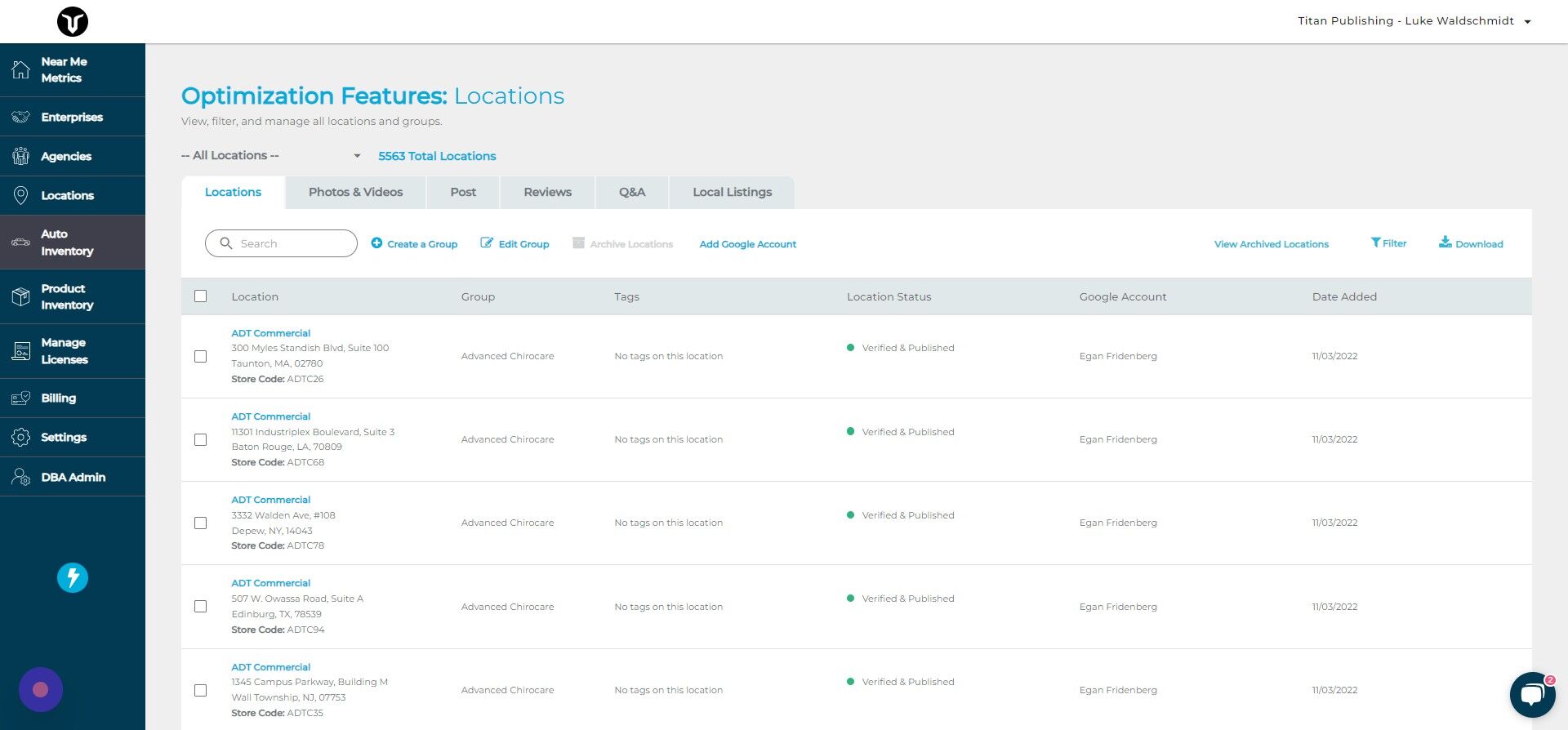Open Near Me Metrics in sidebar
1568x730 pixels.
point(73,70)
